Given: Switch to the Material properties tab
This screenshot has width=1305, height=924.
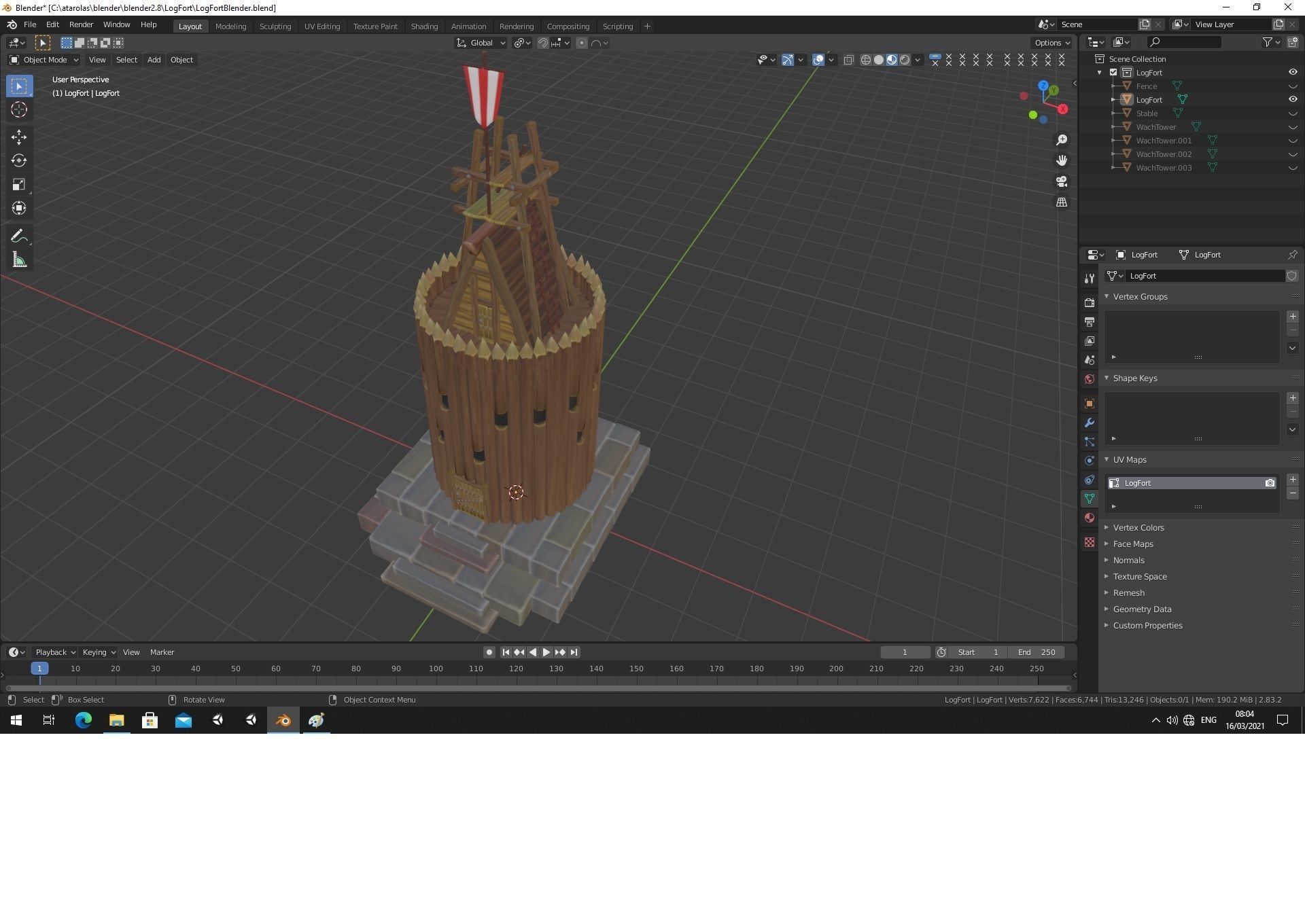Looking at the screenshot, I should tap(1090, 518).
